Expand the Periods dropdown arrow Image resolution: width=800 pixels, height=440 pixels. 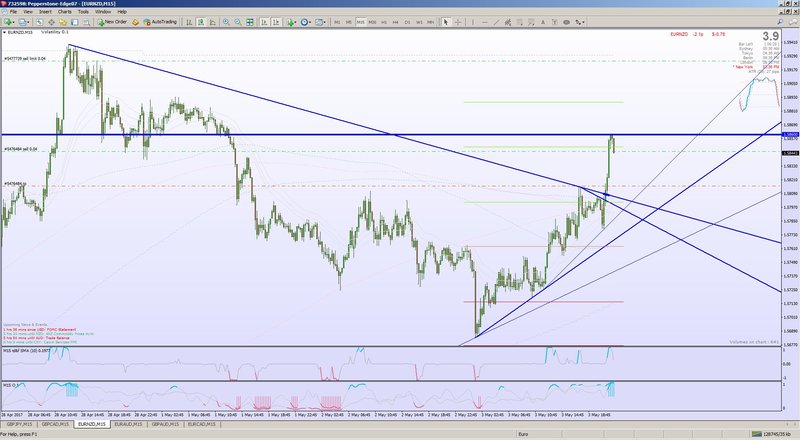tap(310, 22)
